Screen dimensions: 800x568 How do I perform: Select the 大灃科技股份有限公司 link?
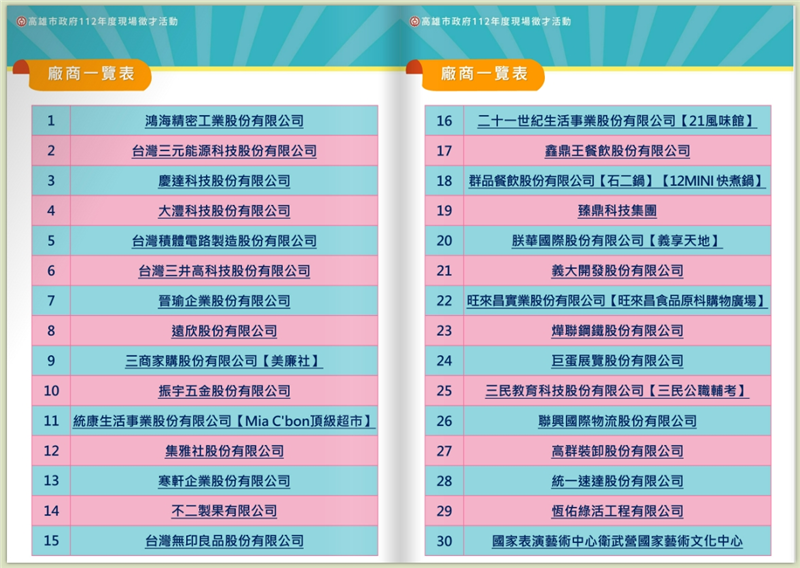point(224,211)
